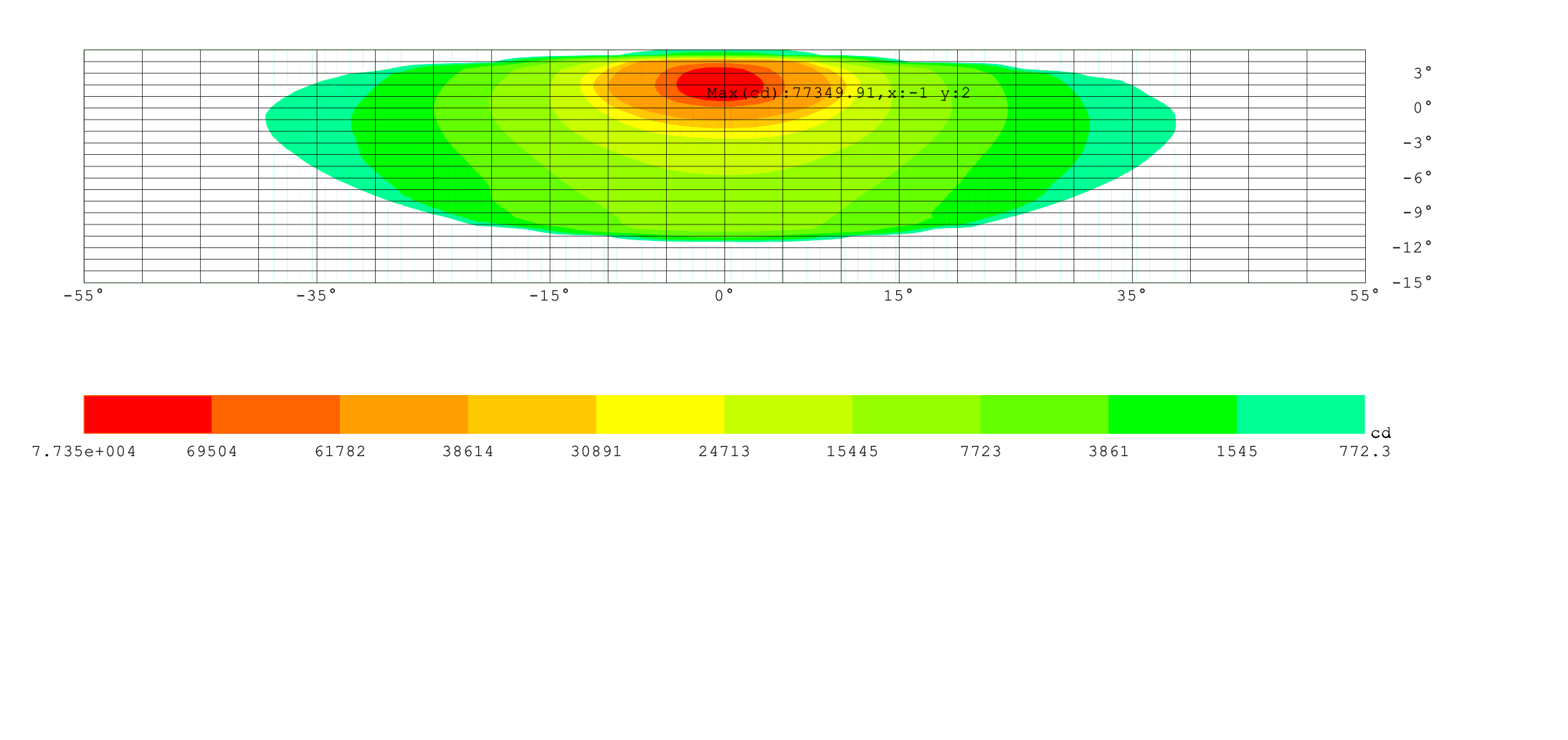Click the yellow legend swatch
This screenshot has height=740, width=1568.
point(660,414)
